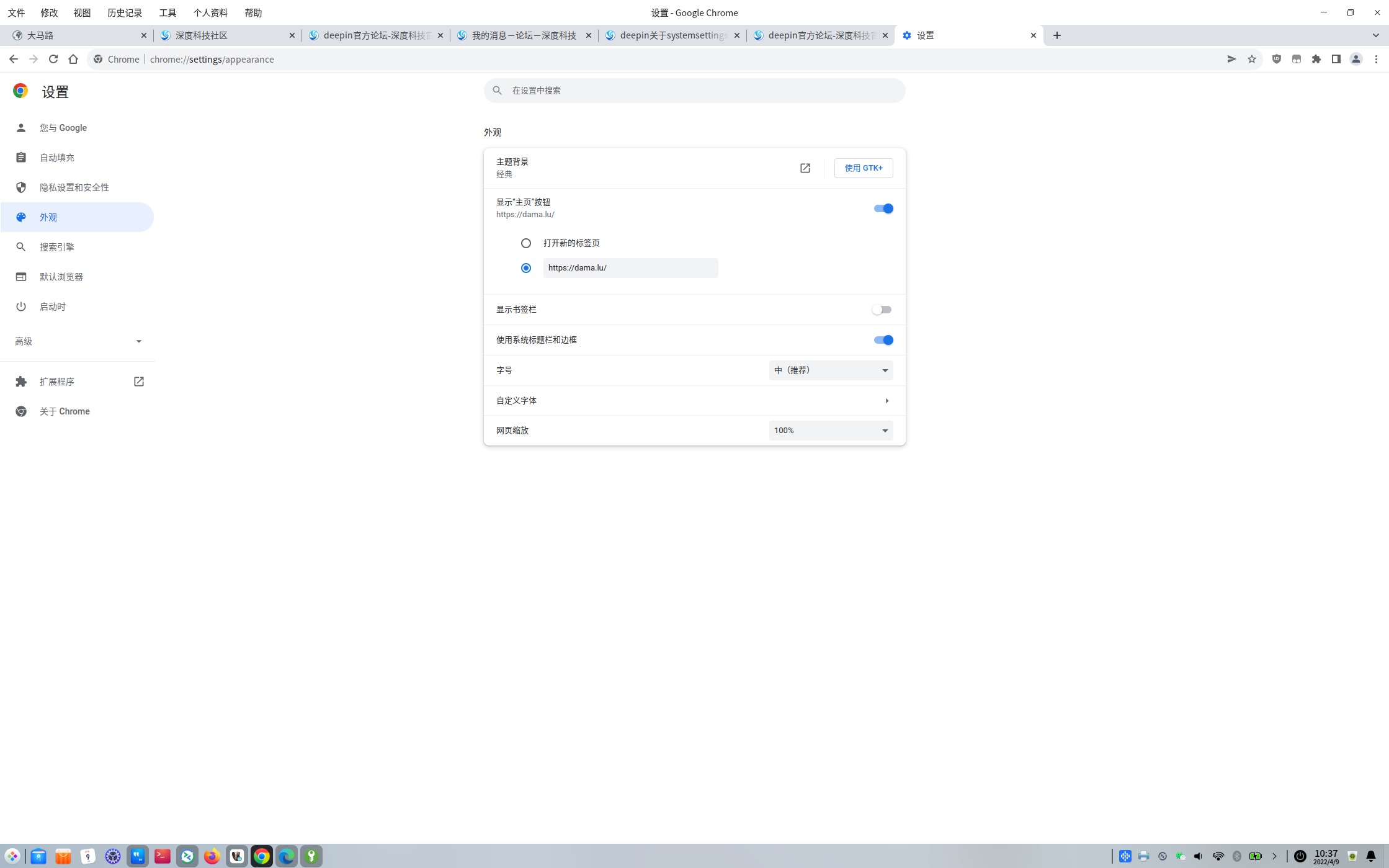Image resolution: width=1389 pixels, height=868 pixels.
Task: Open the font size dropdown
Action: pyautogui.click(x=830, y=370)
